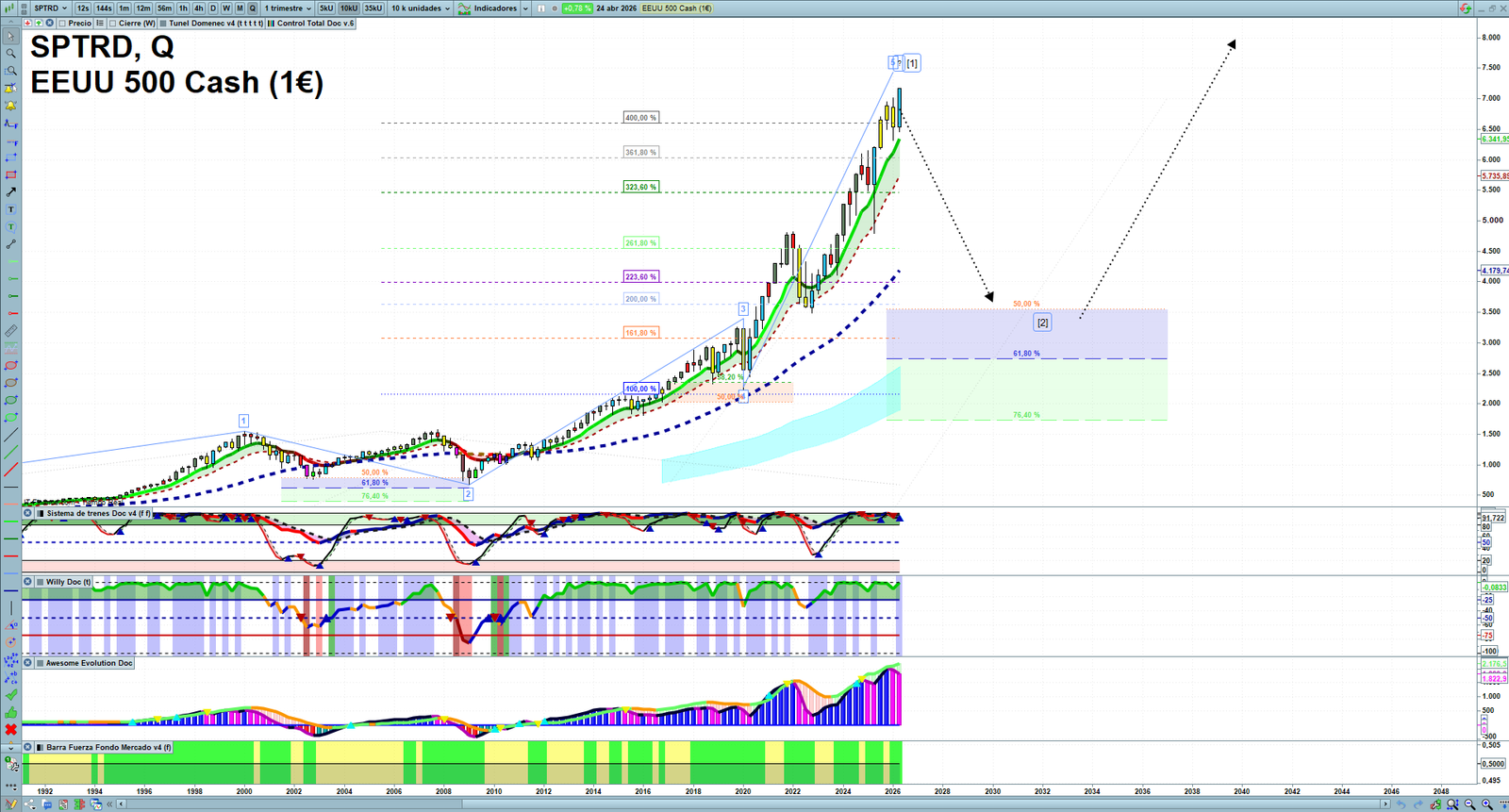This screenshot has height=812, width=1509.
Task: Close the Awesome Evolution Doc panel
Action: pos(27,663)
